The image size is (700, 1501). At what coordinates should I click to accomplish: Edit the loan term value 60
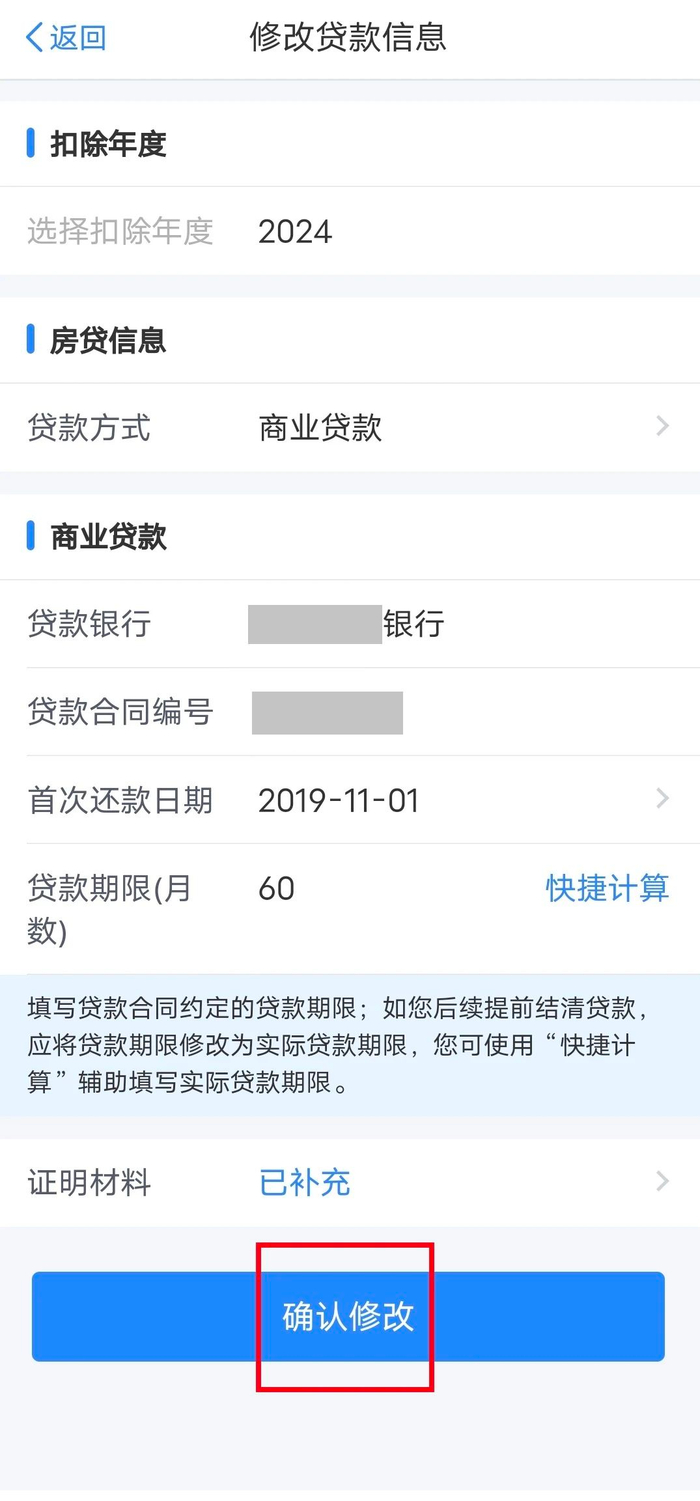pyautogui.click(x=277, y=888)
